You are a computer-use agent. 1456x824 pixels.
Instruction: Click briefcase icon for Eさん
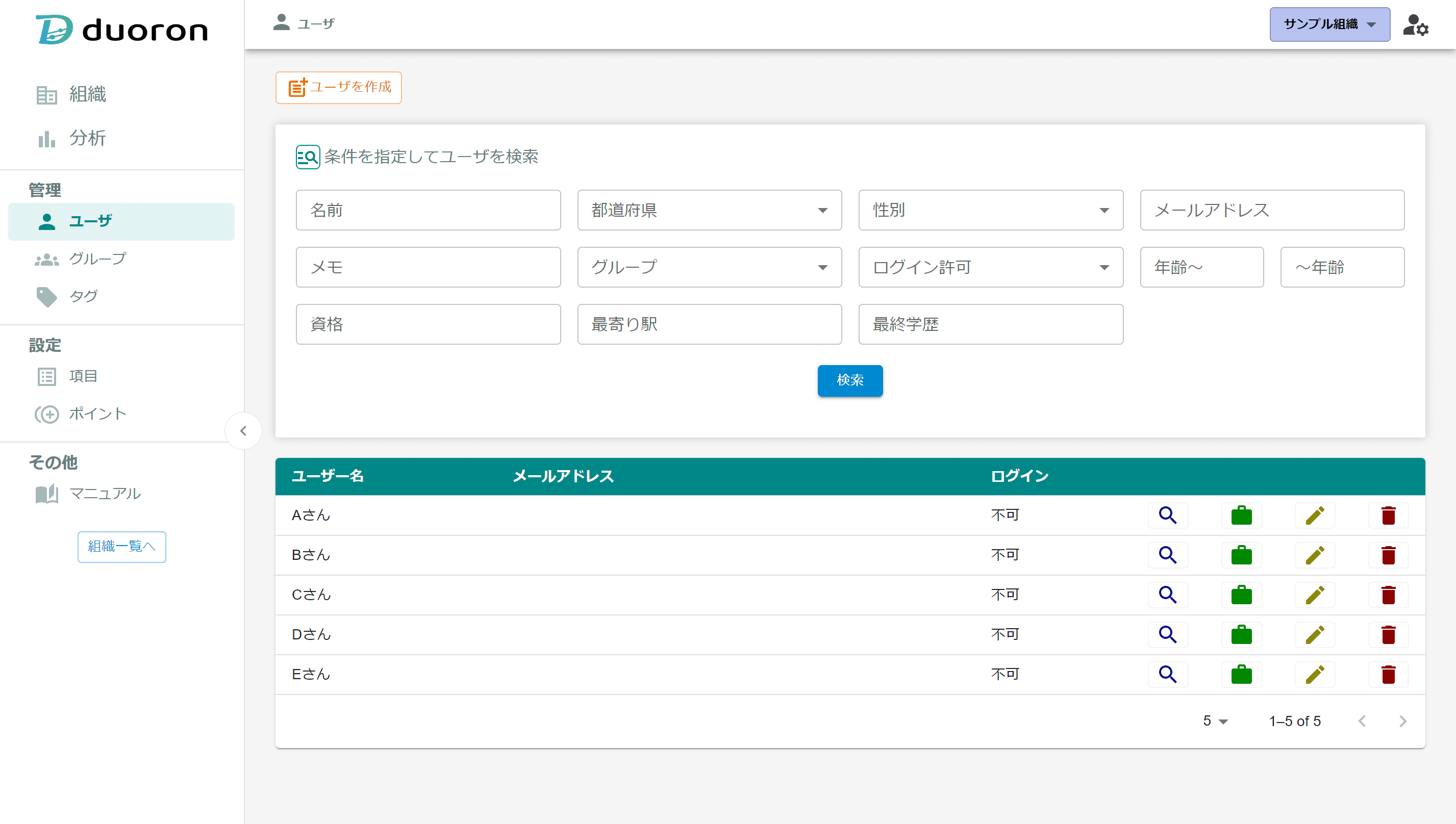coord(1241,674)
